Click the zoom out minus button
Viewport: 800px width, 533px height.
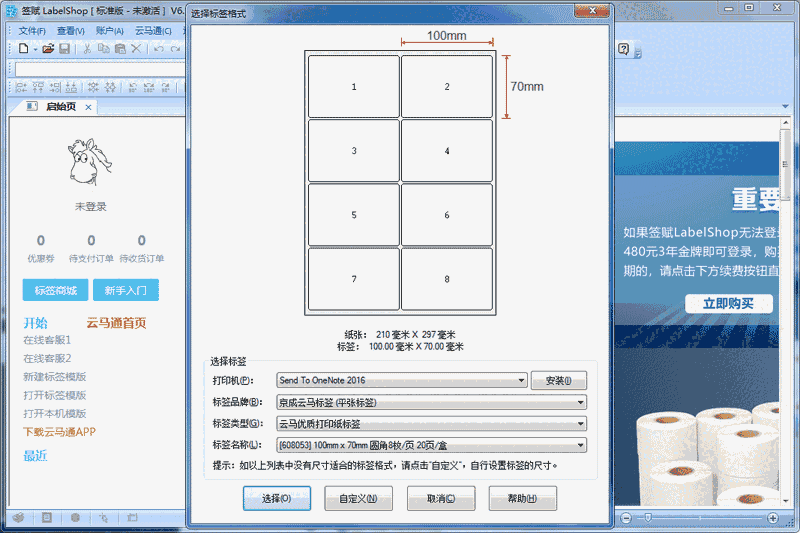(x=626, y=518)
